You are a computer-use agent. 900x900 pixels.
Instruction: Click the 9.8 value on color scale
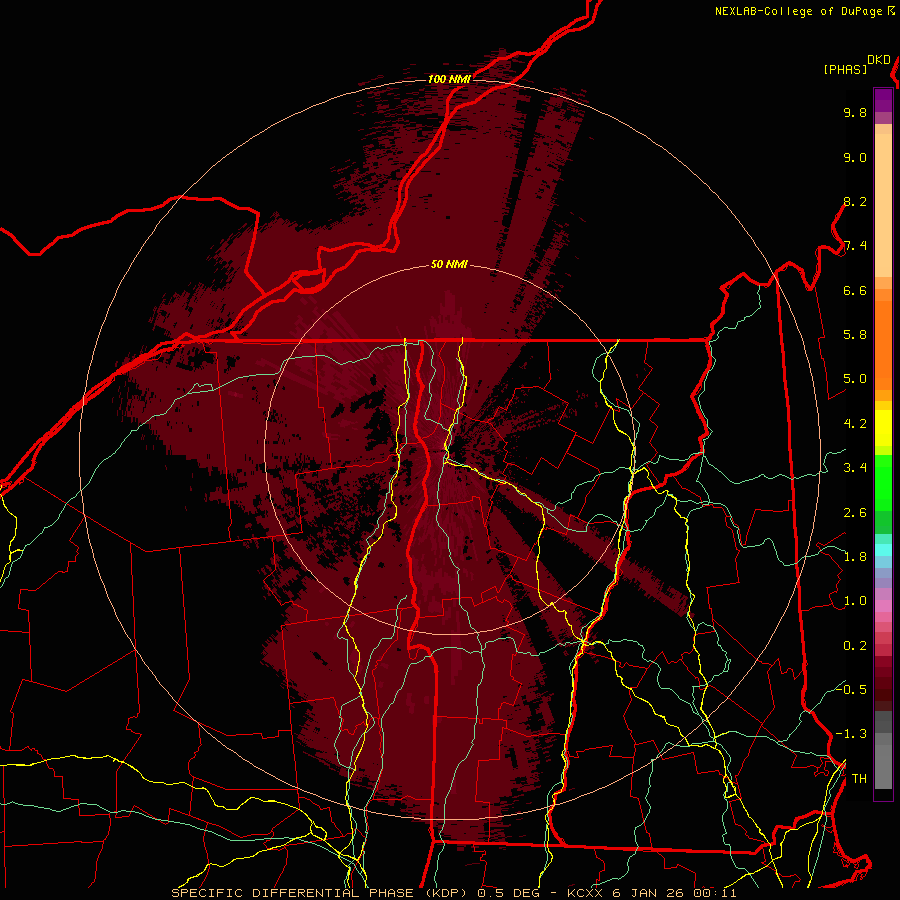pos(855,112)
